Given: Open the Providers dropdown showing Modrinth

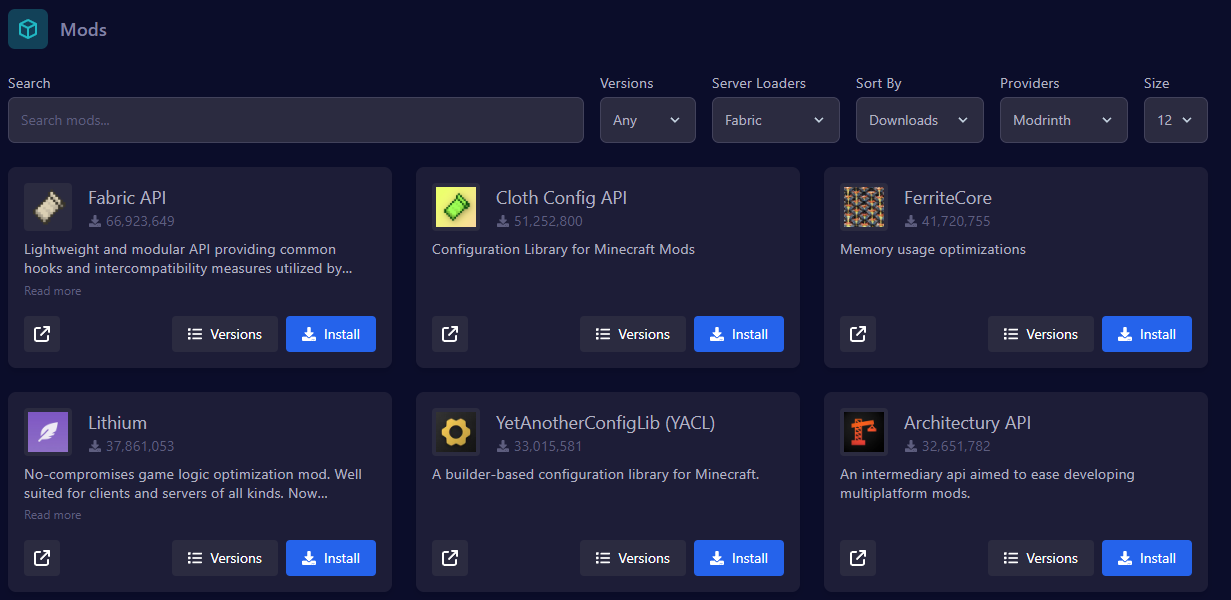Looking at the screenshot, I should click(x=1064, y=120).
